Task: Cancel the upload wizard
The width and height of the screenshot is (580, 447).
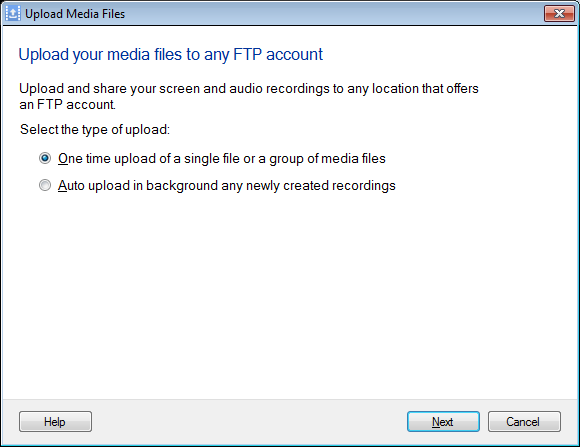Action: [524, 421]
